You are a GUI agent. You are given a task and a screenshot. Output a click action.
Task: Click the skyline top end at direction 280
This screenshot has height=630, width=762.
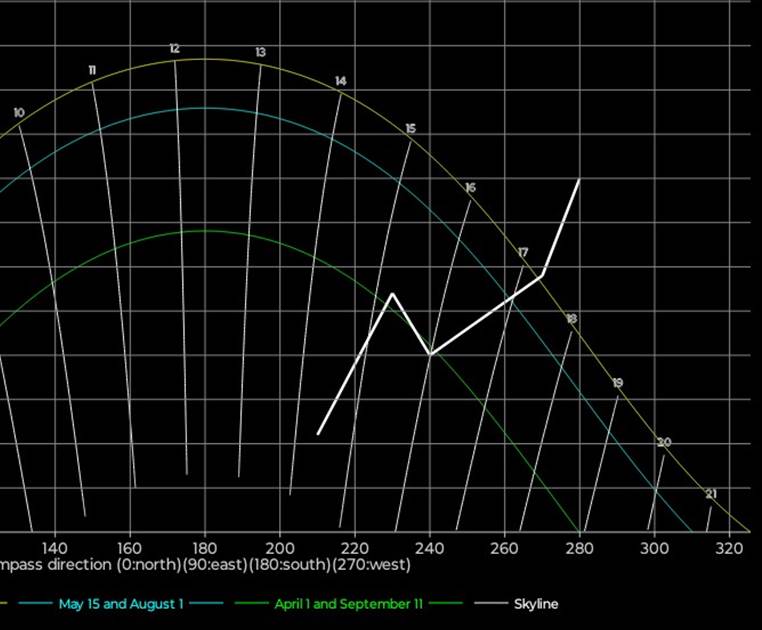[x=579, y=179]
